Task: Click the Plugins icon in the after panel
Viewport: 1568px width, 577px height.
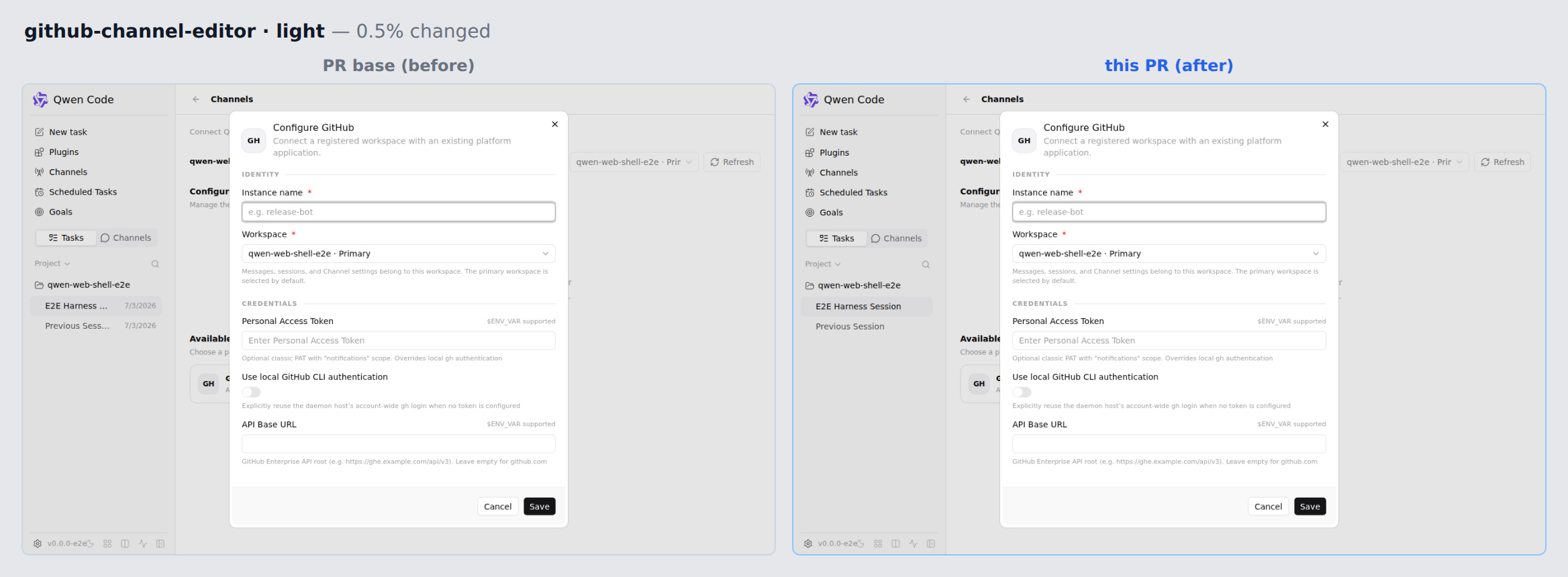Action: (810, 153)
